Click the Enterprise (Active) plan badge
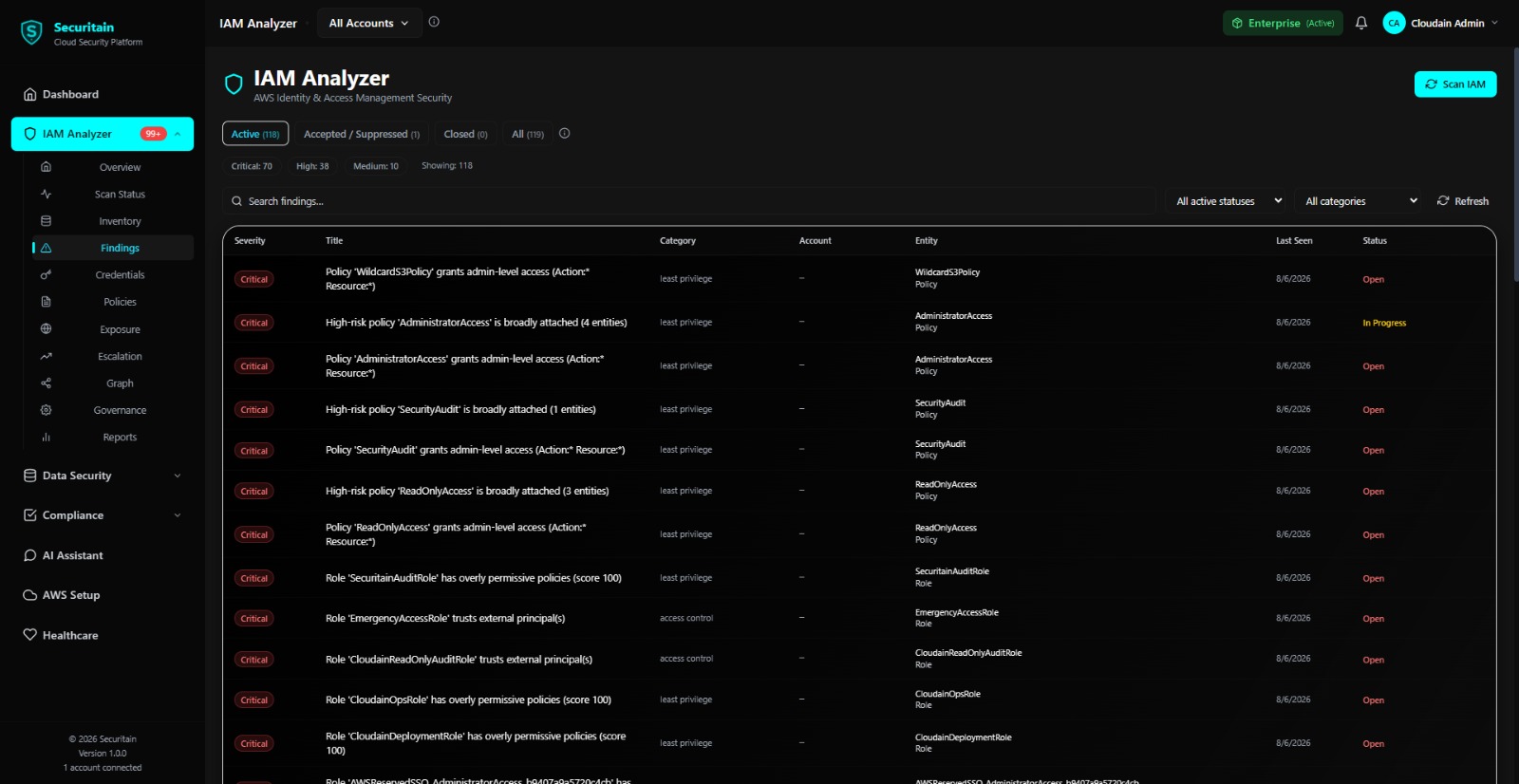The image size is (1519, 784). coord(1283,23)
